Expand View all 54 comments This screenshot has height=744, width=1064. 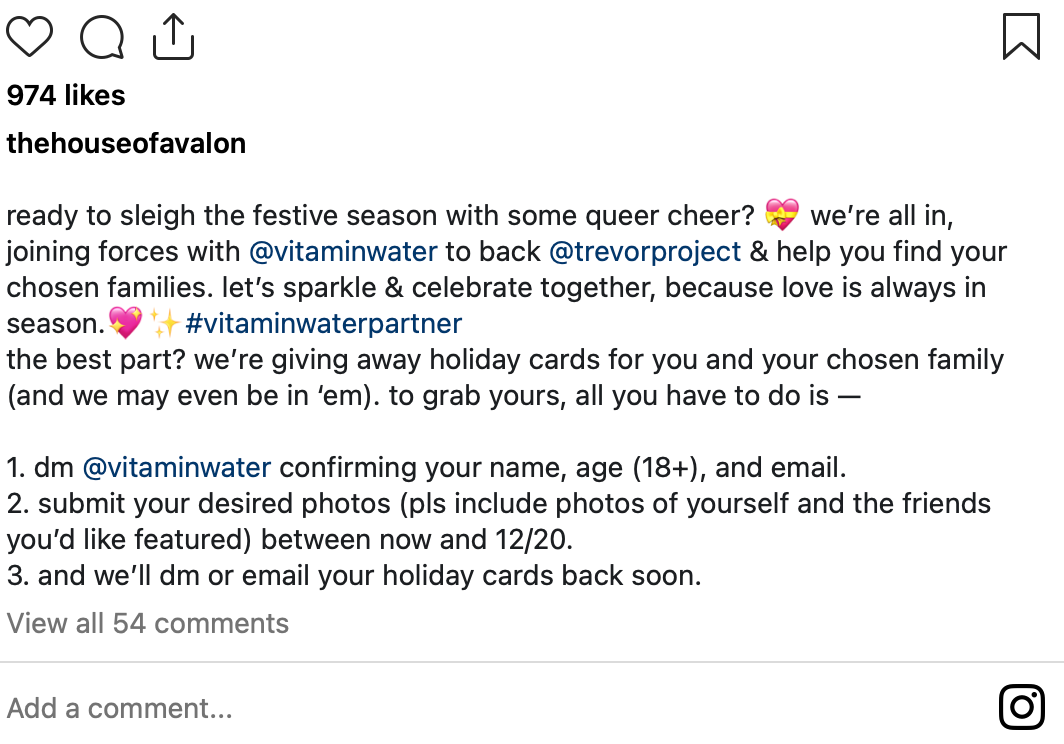[148, 623]
